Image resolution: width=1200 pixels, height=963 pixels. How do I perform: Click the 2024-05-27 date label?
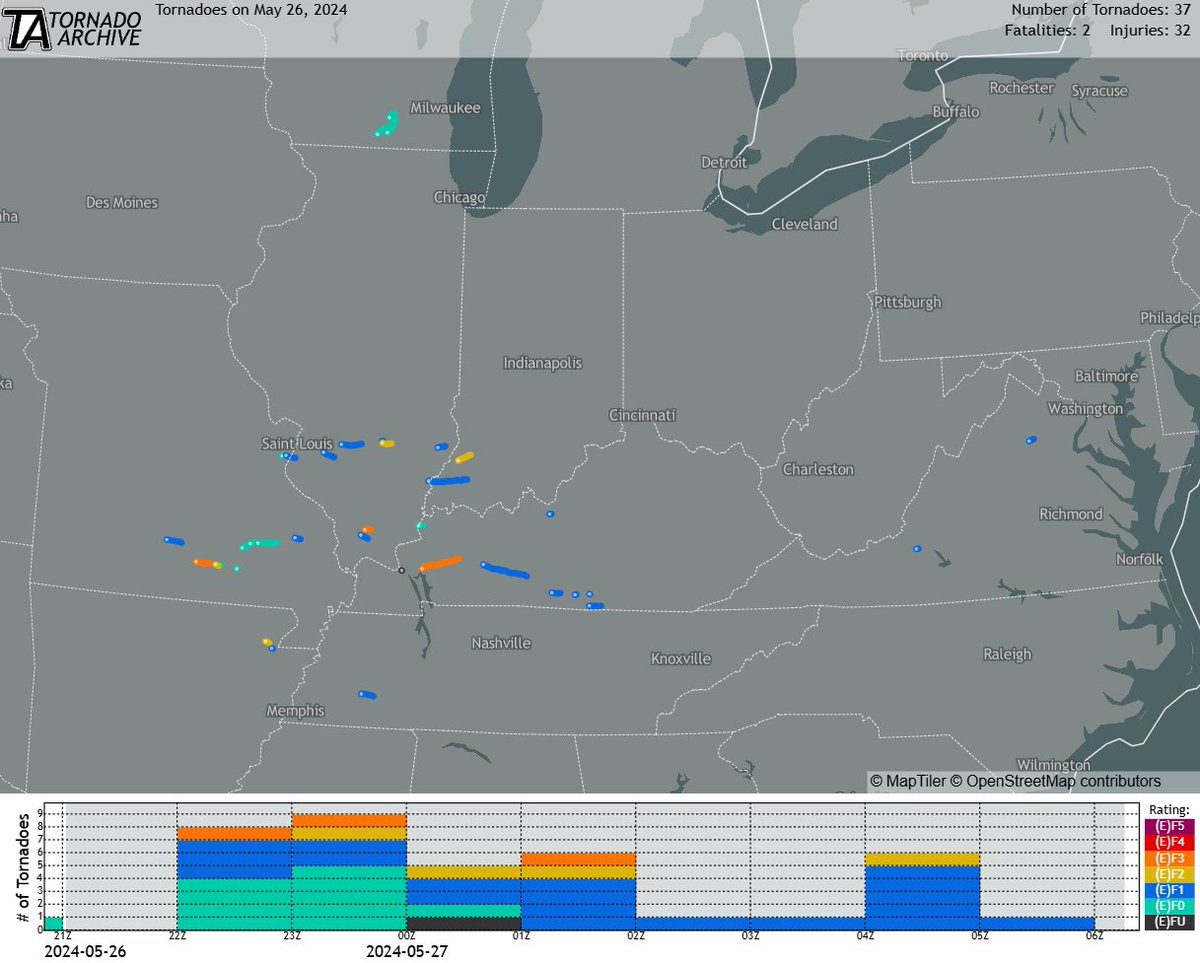point(407,953)
